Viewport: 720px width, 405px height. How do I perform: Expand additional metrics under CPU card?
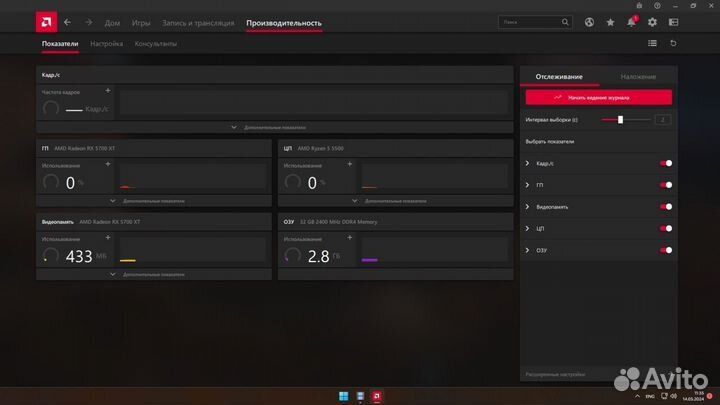click(395, 201)
